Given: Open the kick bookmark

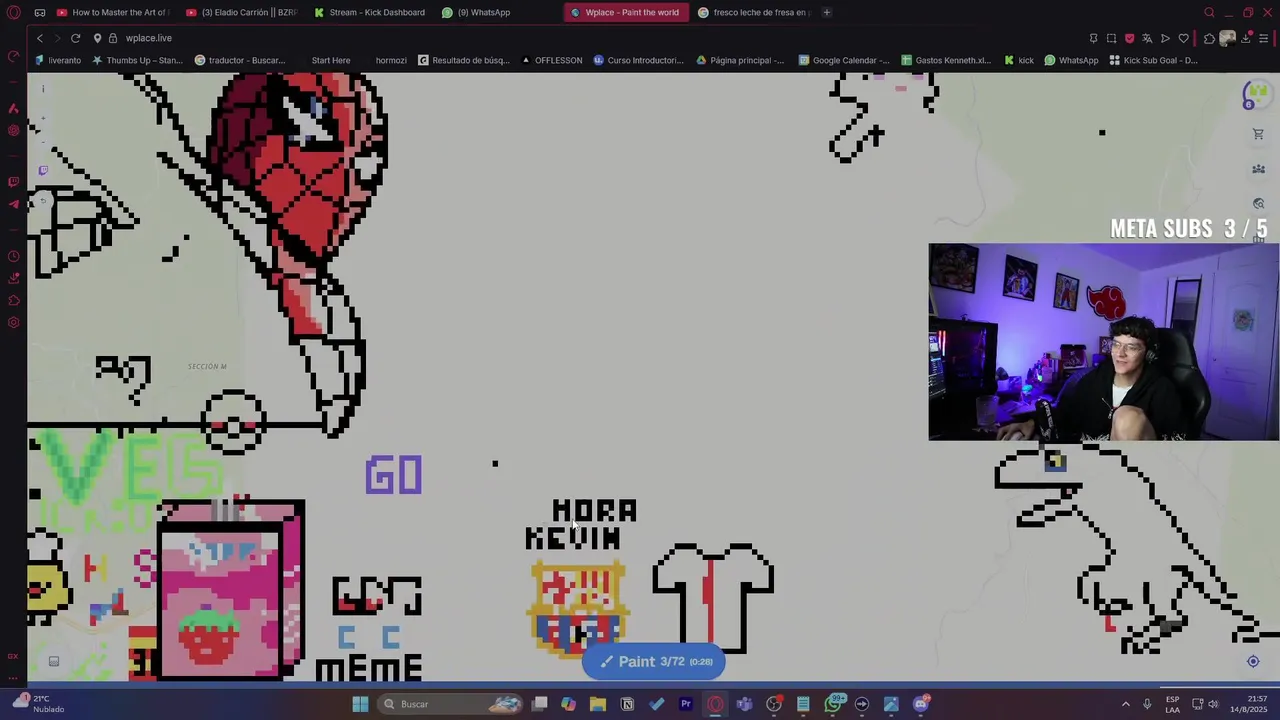Looking at the screenshot, I should click(1019, 60).
